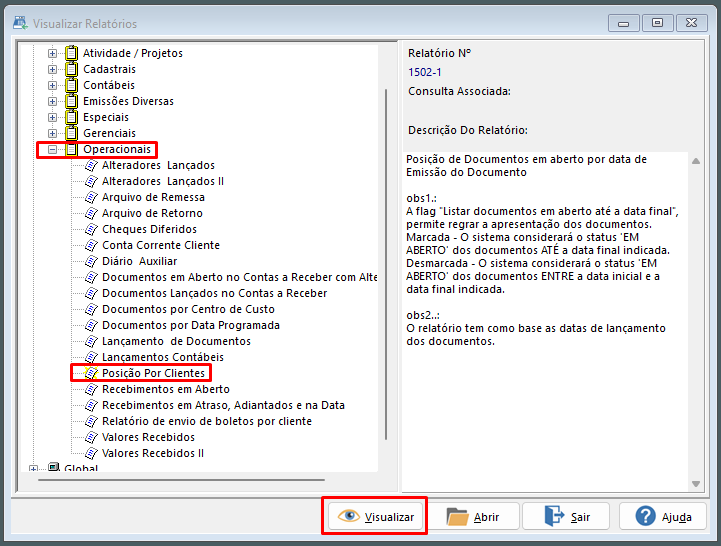Select the Valores Recebidos report
The image size is (721, 546).
click(x=148, y=437)
